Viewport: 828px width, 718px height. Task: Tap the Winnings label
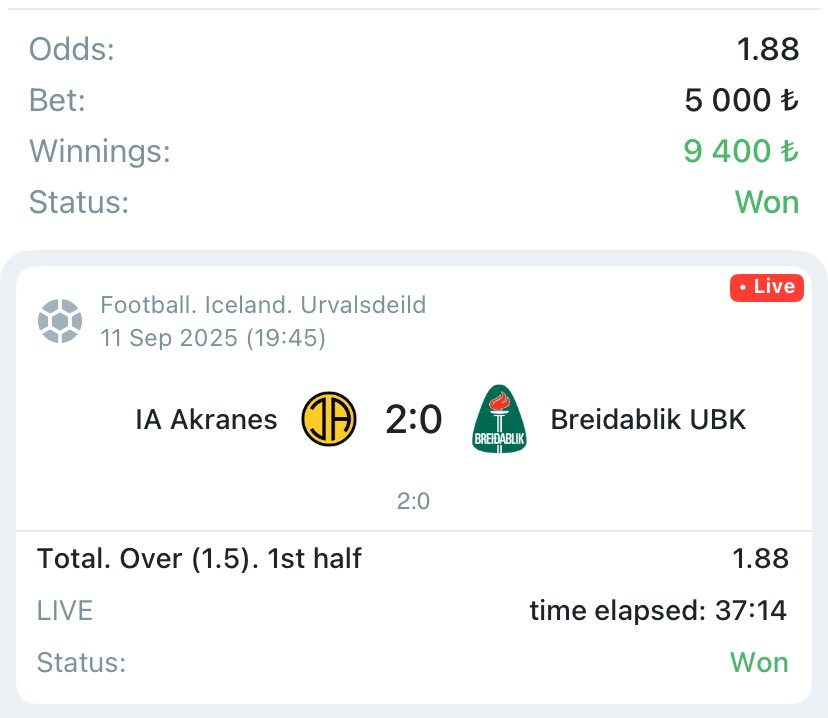100,152
